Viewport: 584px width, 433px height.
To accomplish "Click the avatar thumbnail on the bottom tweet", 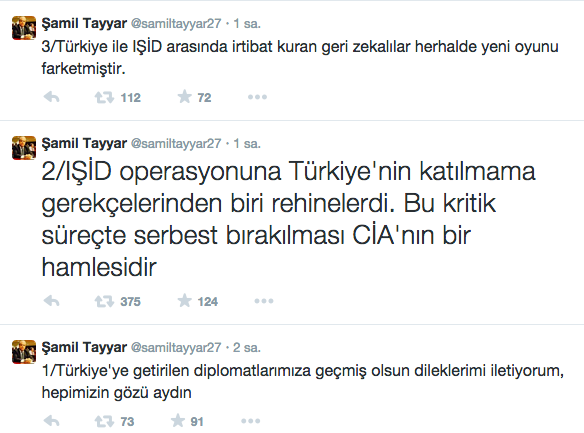I will [x=24, y=352].
